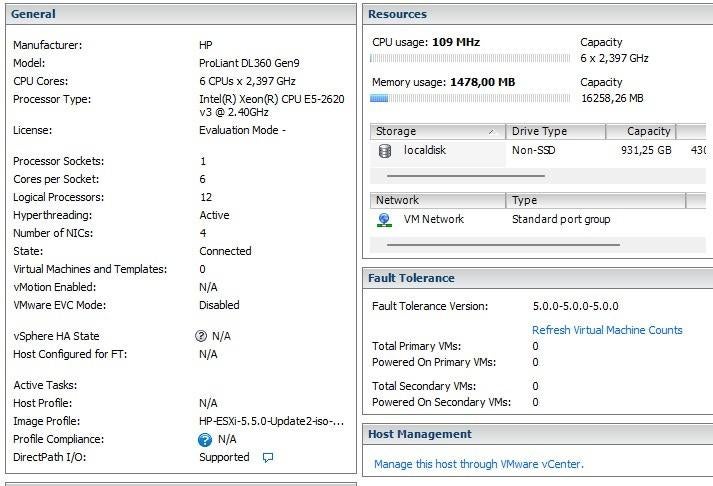
Task: Click the Manufacturer HP value
Action: [x=206, y=45]
